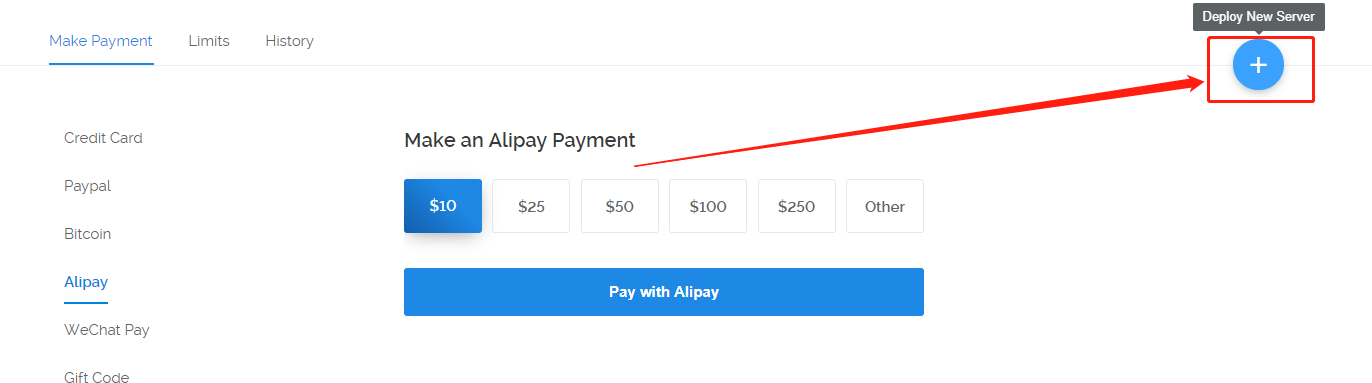Select the $10 amount option
Screen dimensions: 1372x383
pos(443,206)
